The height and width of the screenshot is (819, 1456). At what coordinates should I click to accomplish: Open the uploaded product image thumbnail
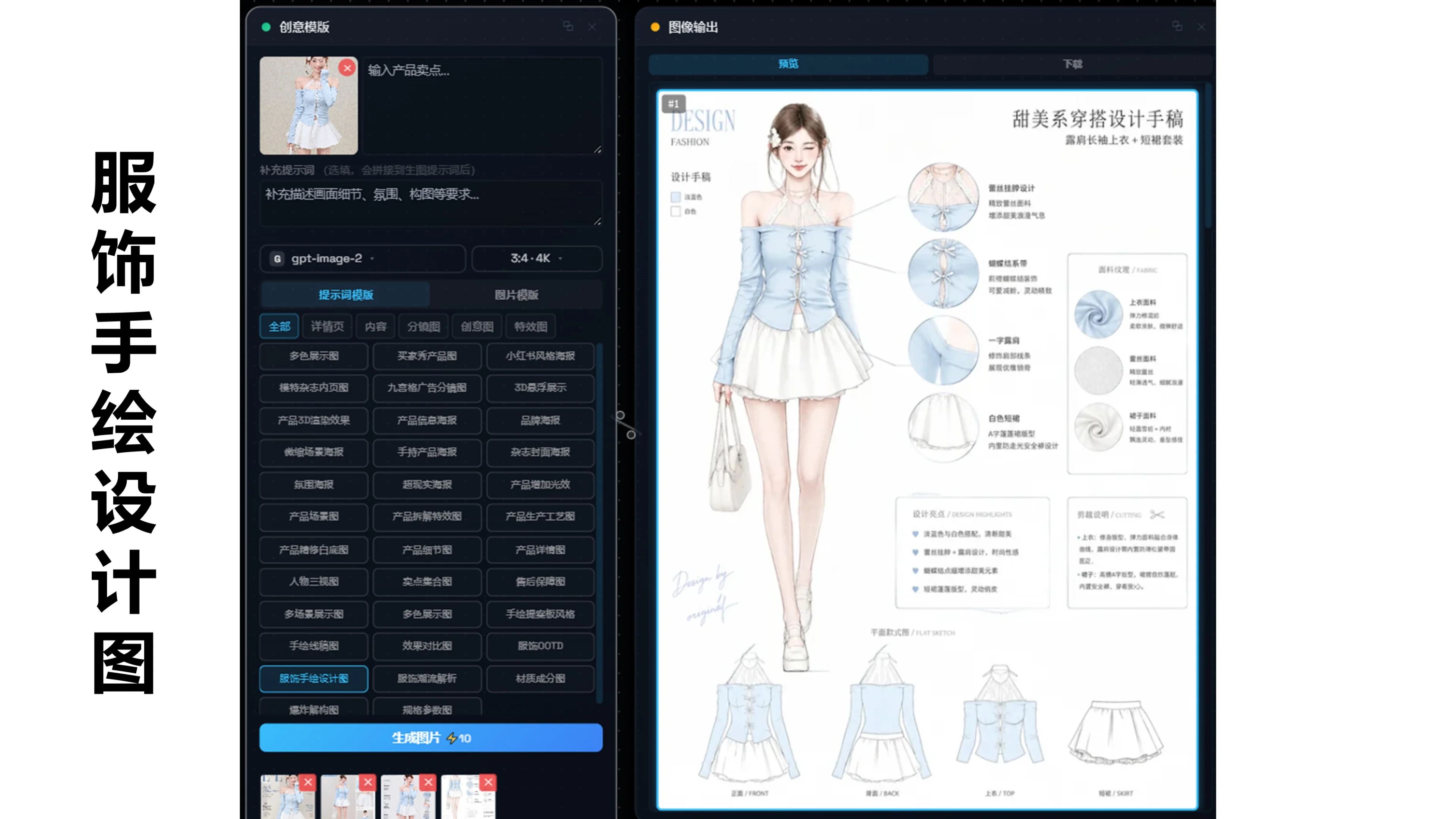309,106
